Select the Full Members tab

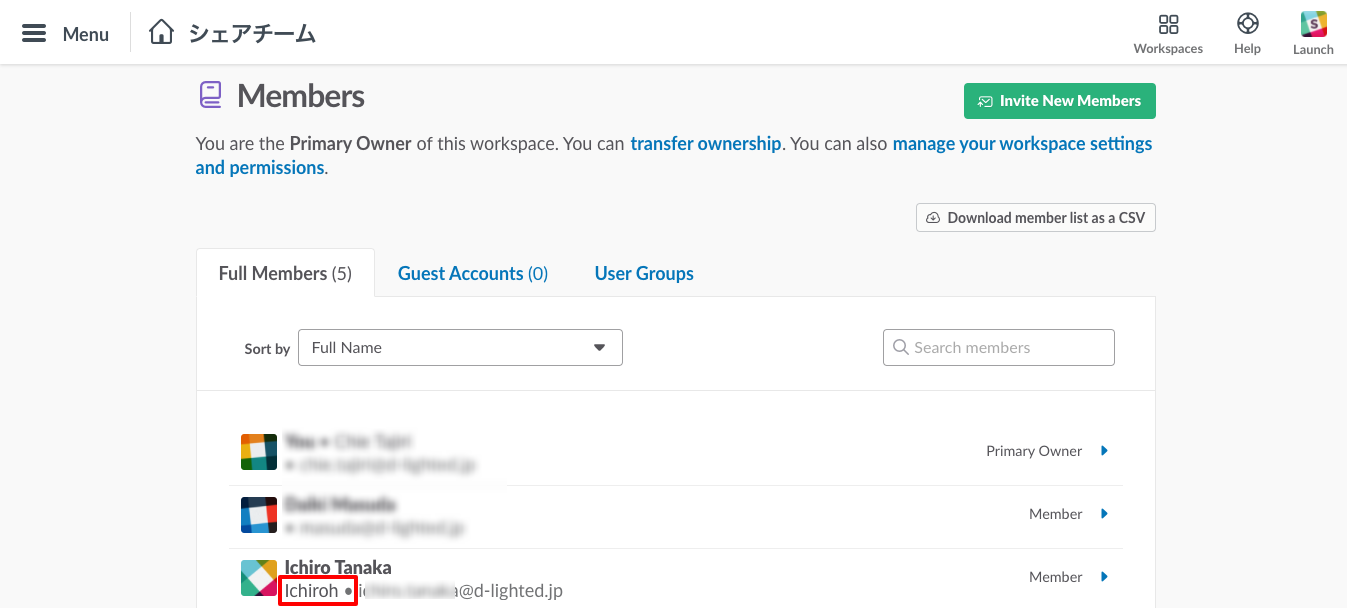click(285, 274)
